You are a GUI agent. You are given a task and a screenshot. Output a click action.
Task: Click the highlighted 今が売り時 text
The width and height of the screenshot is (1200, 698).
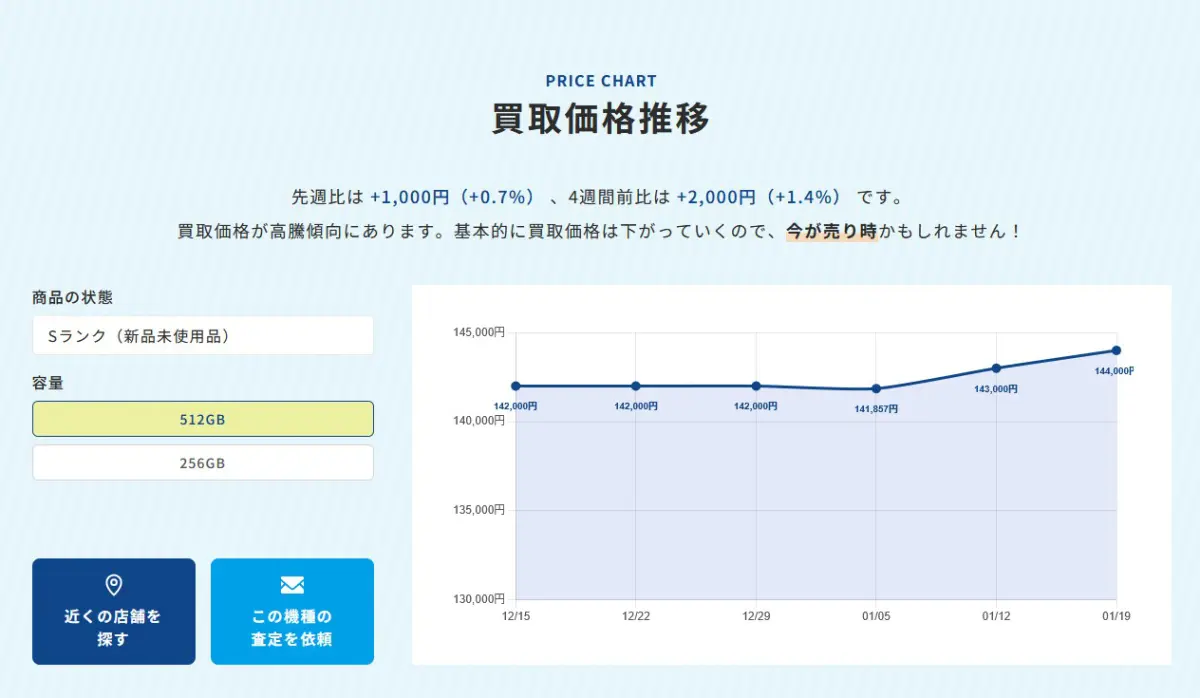(x=831, y=231)
